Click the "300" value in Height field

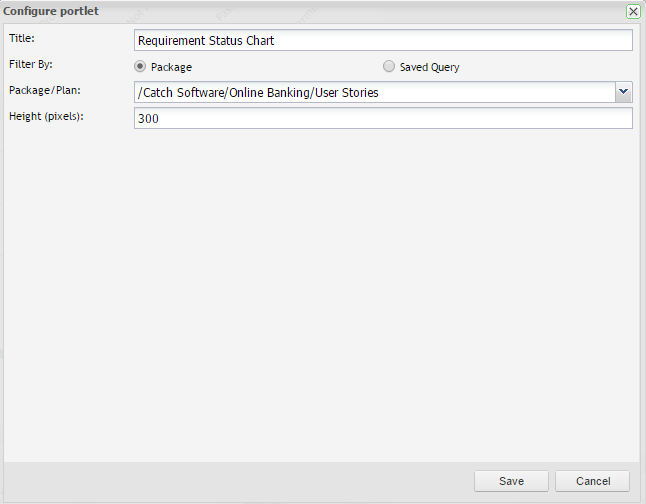(x=149, y=119)
